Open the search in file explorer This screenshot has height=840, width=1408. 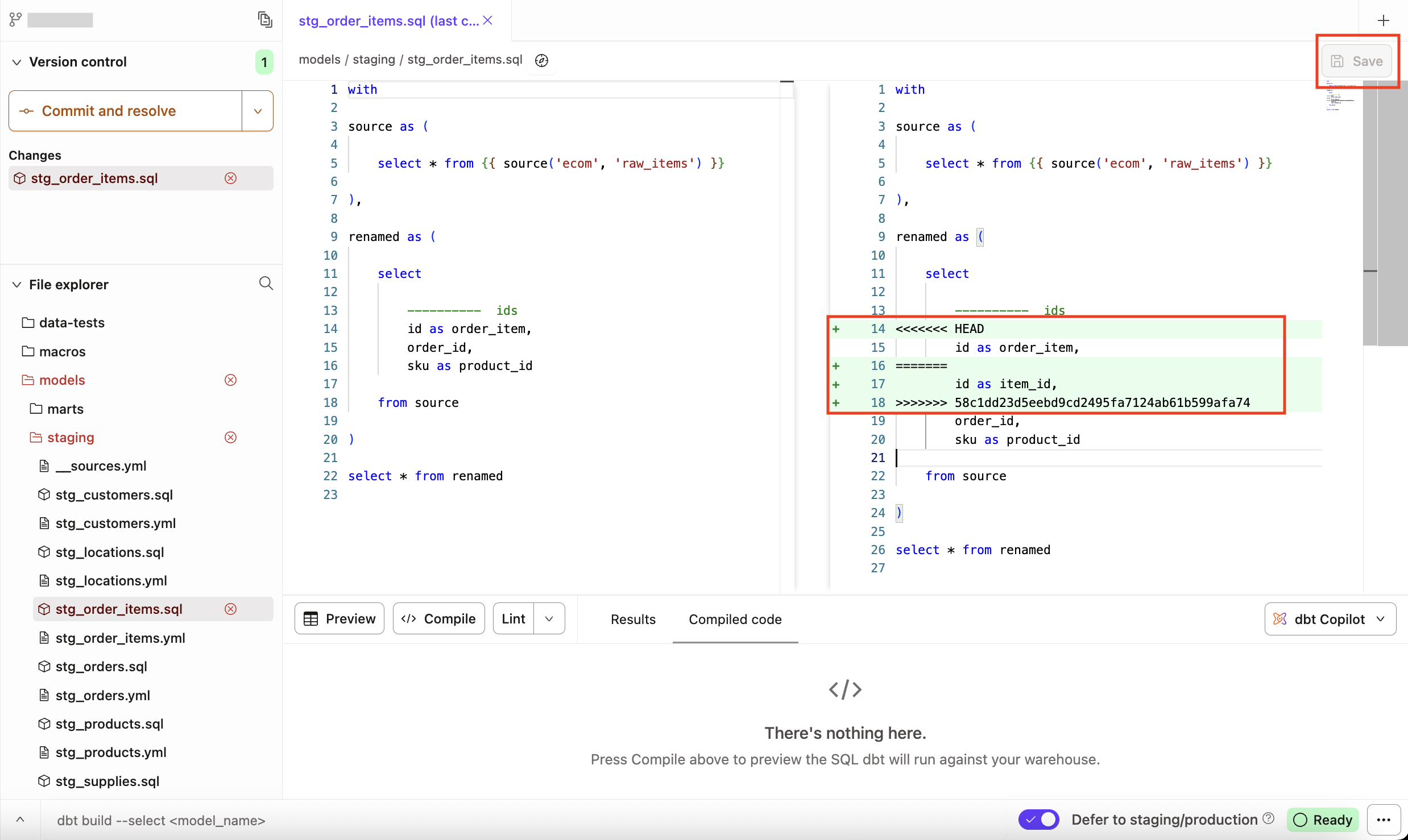(266, 284)
